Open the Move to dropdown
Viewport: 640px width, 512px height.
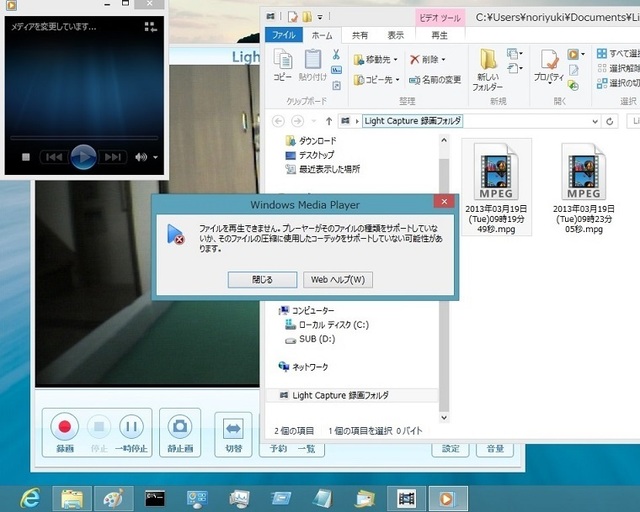click(x=375, y=60)
